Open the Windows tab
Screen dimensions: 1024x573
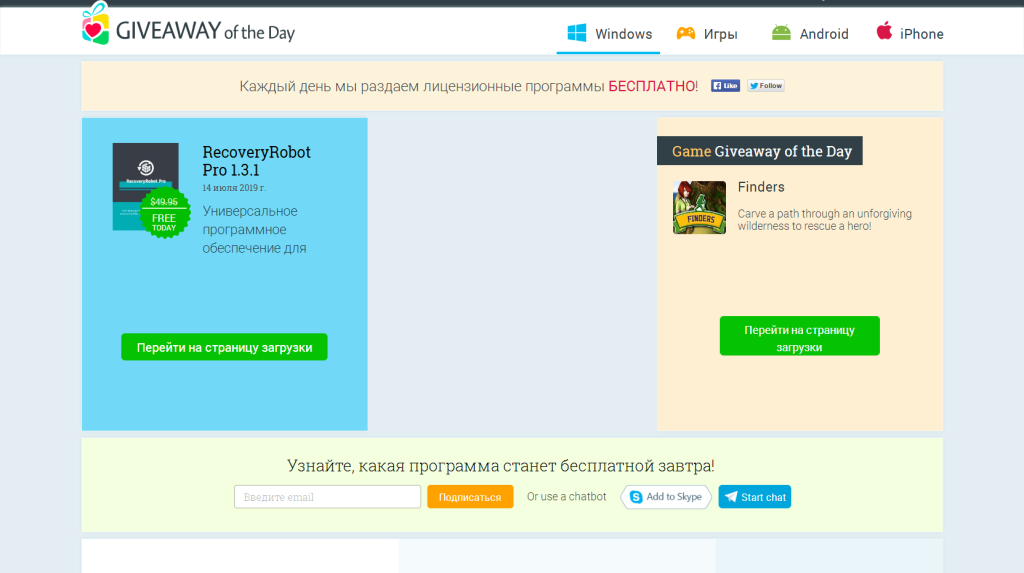coord(623,34)
